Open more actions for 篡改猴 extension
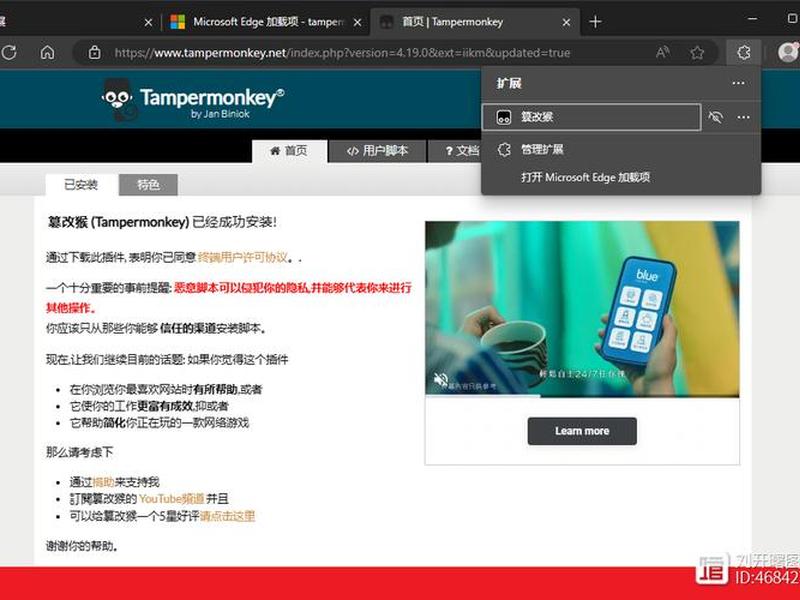The width and height of the screenshot is (800, 600). 743,117
